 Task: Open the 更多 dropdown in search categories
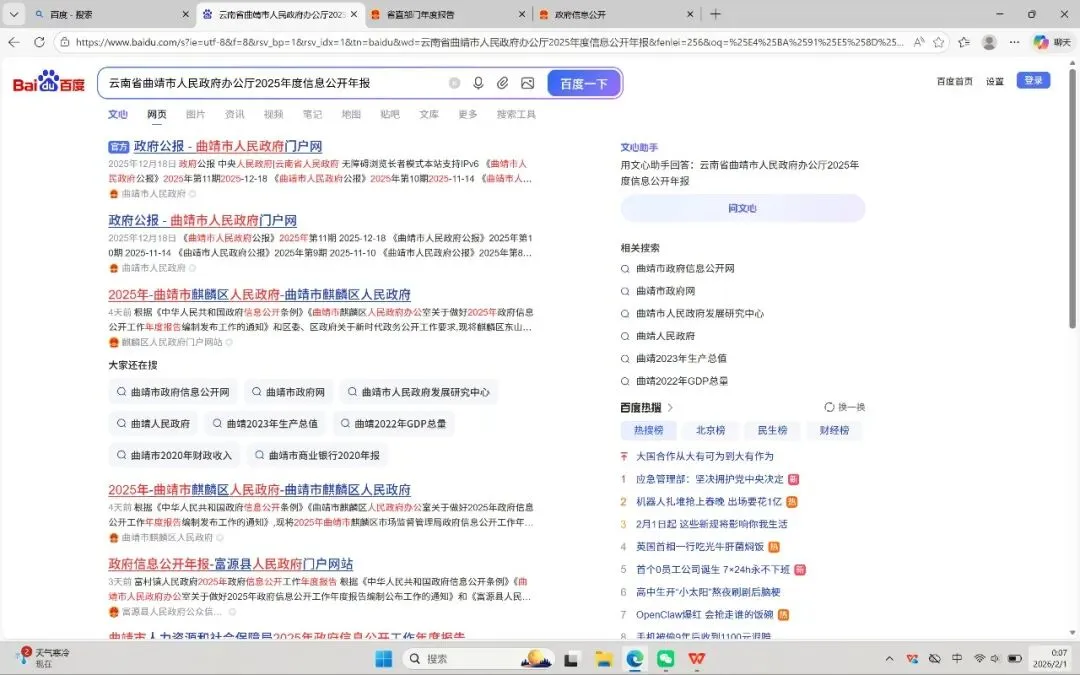coord(468,114)
